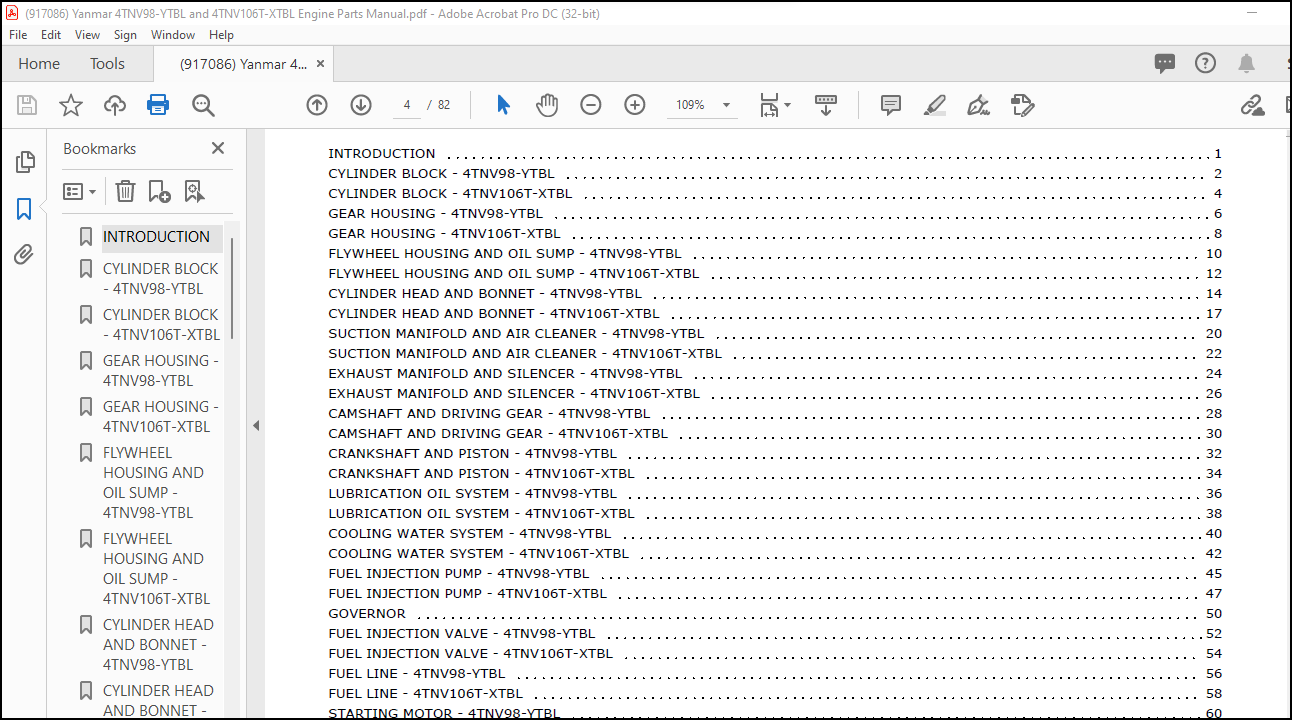Open the Sign document pen tool
Image resolution: width=1292 pixels, height=720 pixels.
tap(978, 105)
